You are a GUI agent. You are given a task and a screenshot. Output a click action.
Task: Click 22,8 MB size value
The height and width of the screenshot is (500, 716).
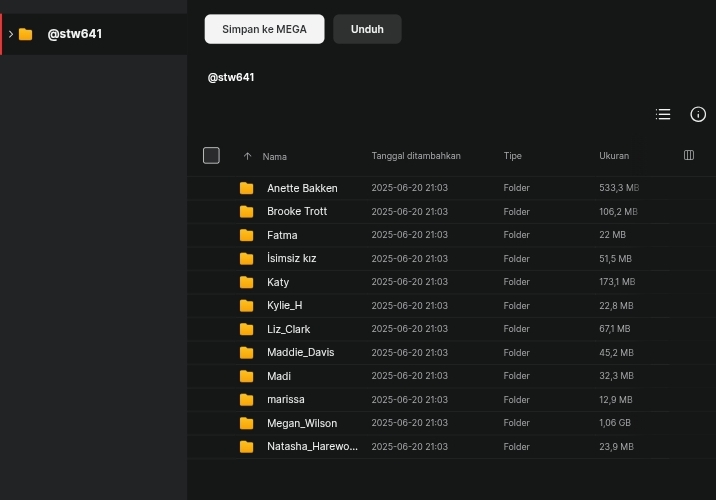click(616, 305)
